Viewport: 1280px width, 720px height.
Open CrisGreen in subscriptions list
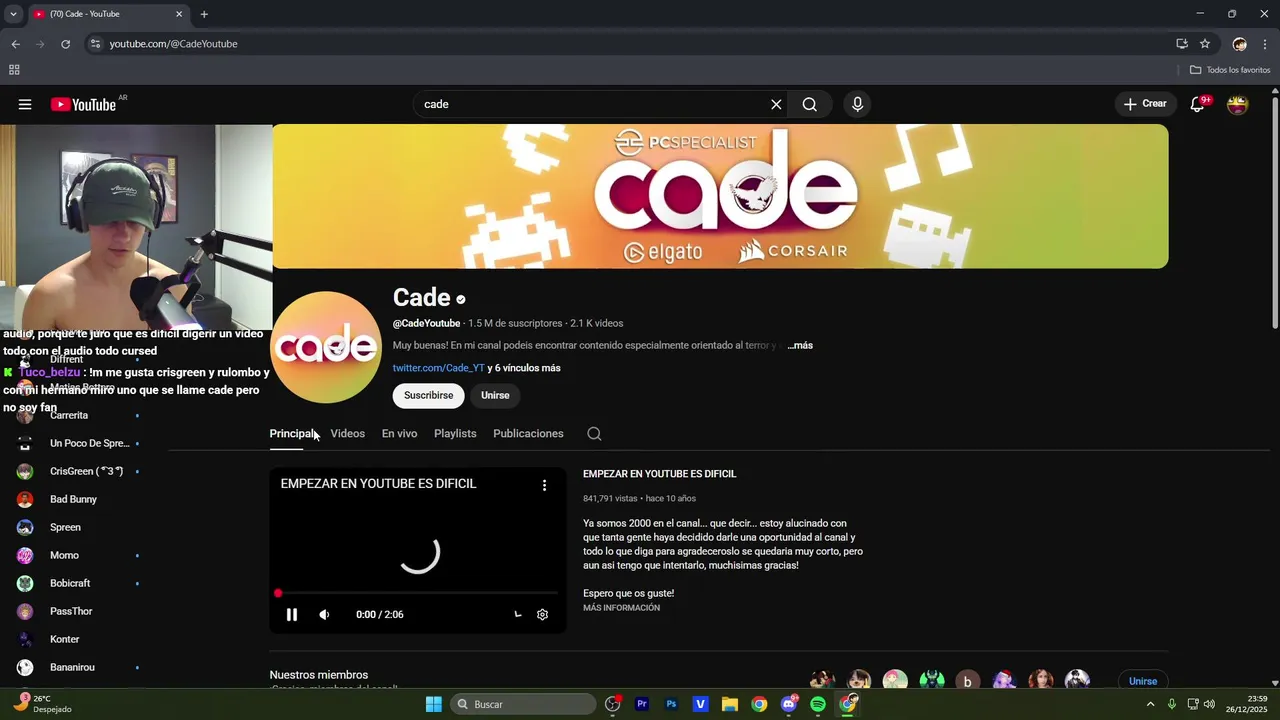coord(86,471)
